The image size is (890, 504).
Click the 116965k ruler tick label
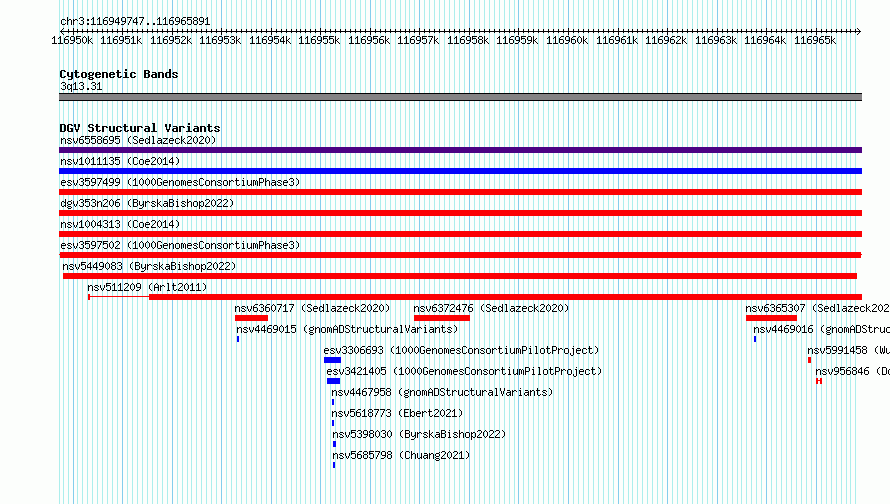[x=815, y=40]
